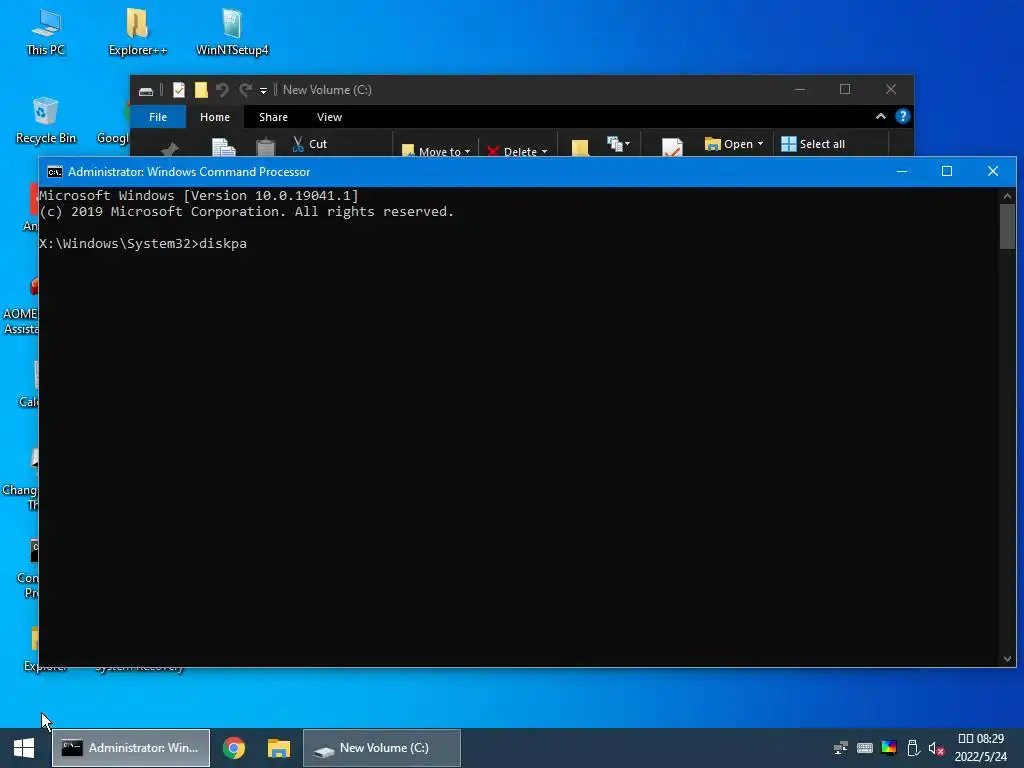Click the Copy icon in Explorer ribbon
This screenshot has width=1024, height=768.
pos(223,147)
